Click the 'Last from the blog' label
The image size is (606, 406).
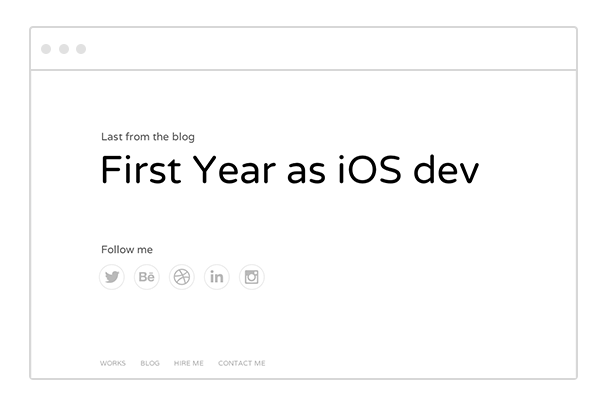pos(154,136)
